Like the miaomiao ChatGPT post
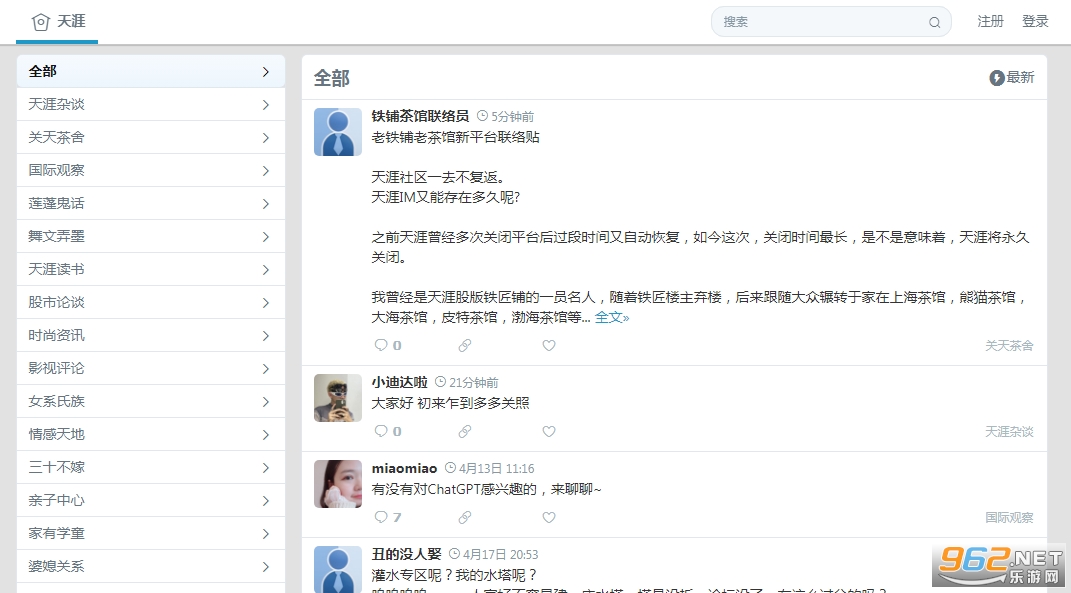This screenshot has width=1071, height=593. point(548,517)
